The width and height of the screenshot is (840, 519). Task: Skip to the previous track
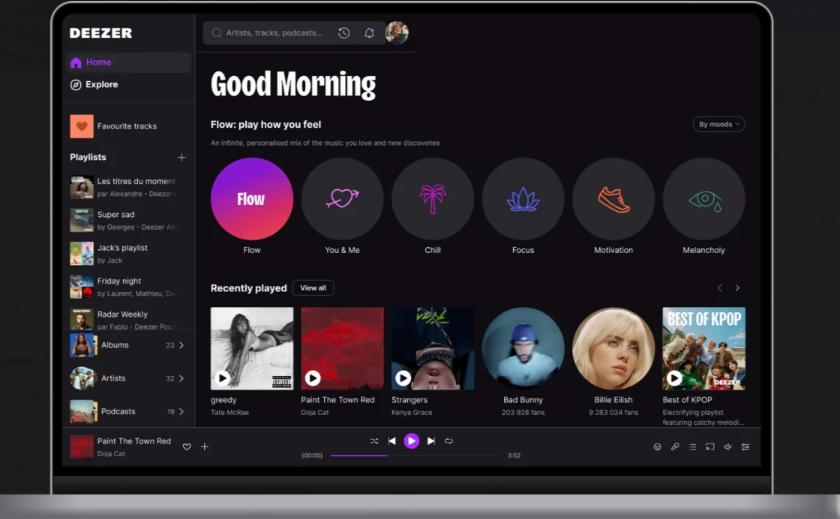point(392,441)
